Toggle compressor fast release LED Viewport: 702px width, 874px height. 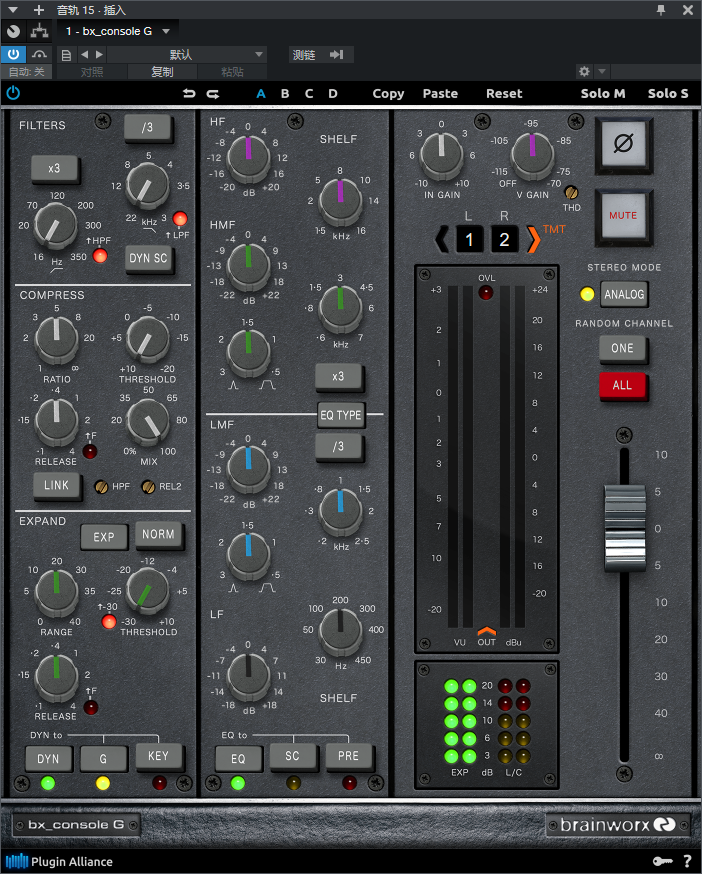click(x=90, y=451)
